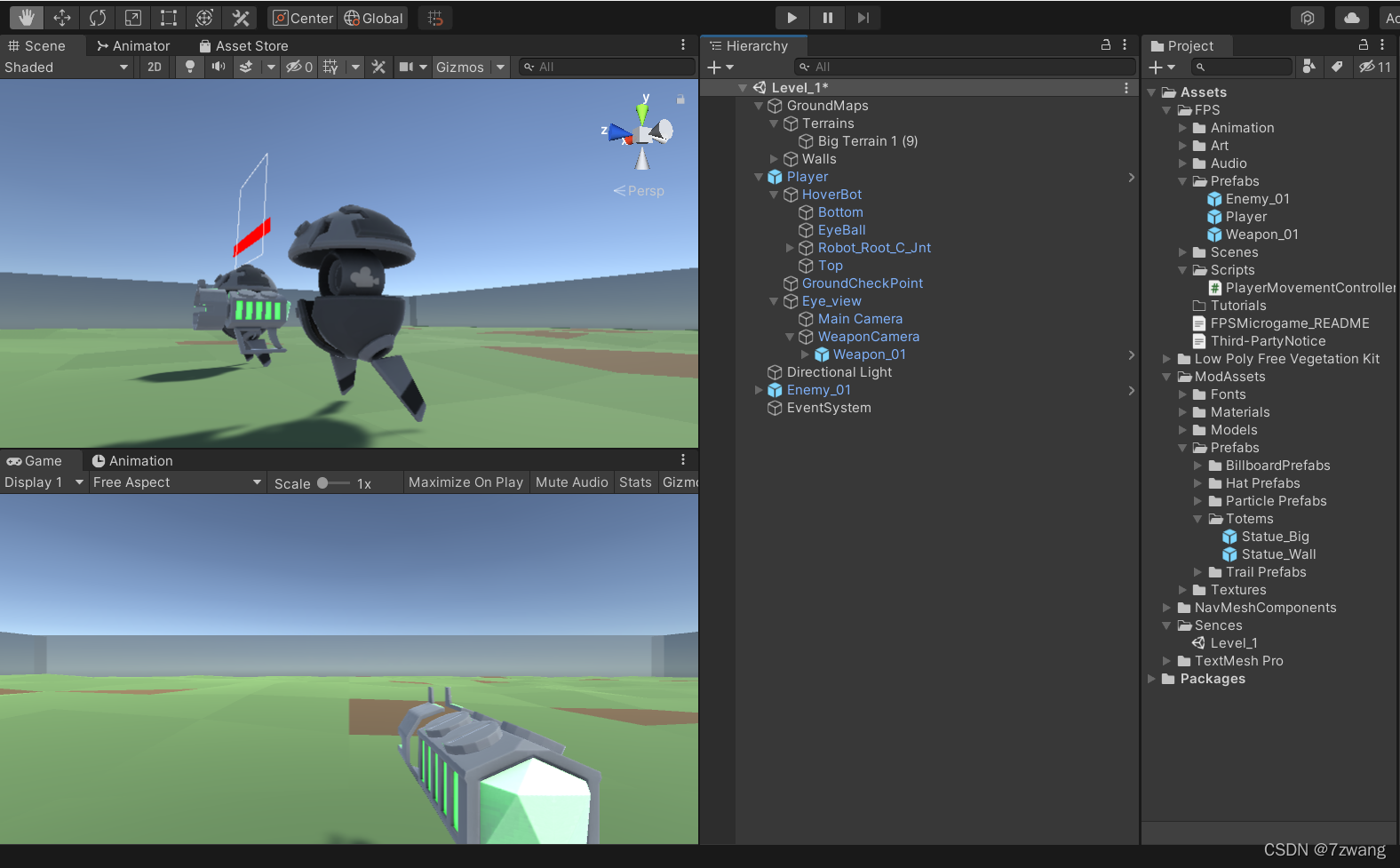The width and height of the screenshot is (1400, 868).
Task: Expand the Packages folder
Action: (1151, 679)
